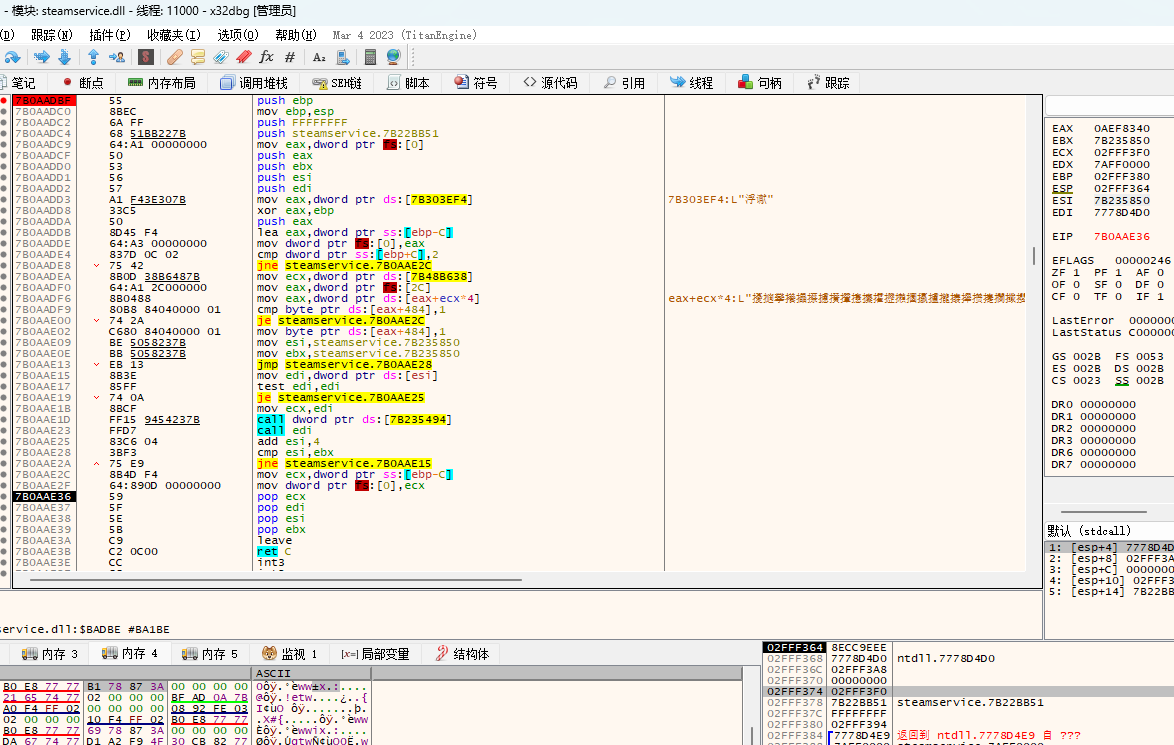Click the disassembly horizontal scrollbar
This screenshot has height=745, width=1174.
274,580
